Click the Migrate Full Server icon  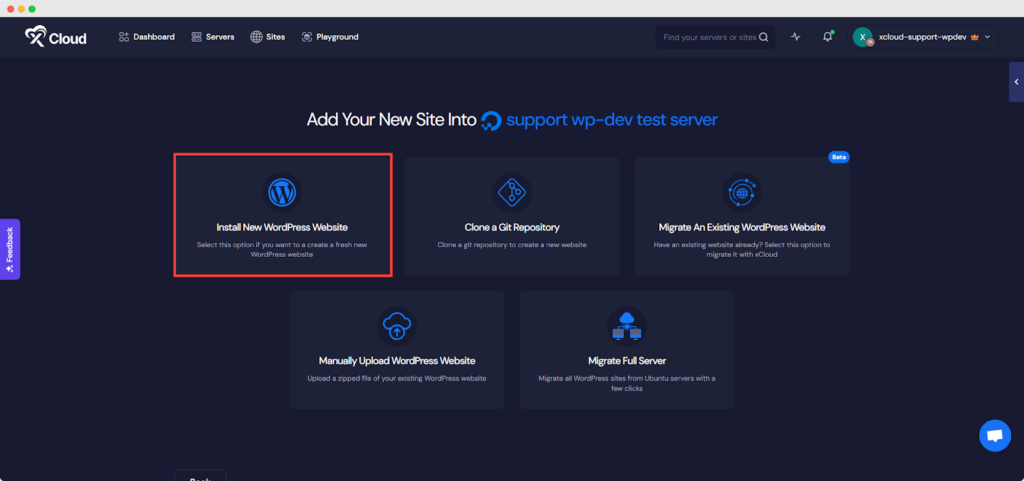[627, 326]
